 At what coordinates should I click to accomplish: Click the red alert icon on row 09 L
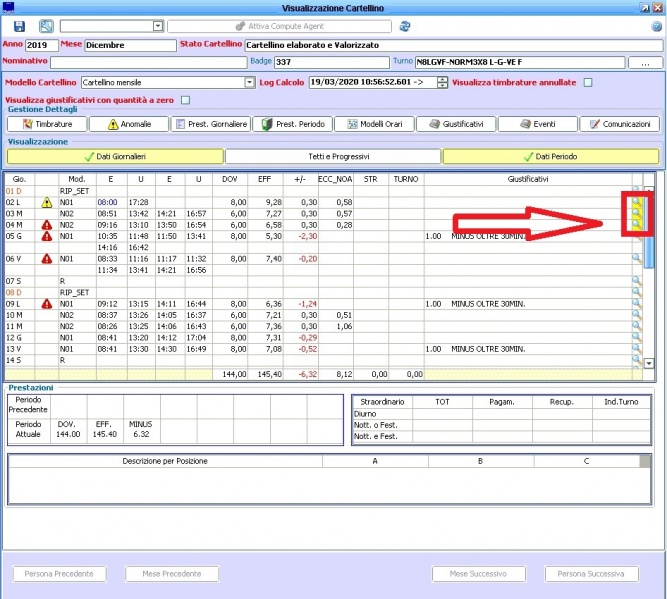point(46,303)
